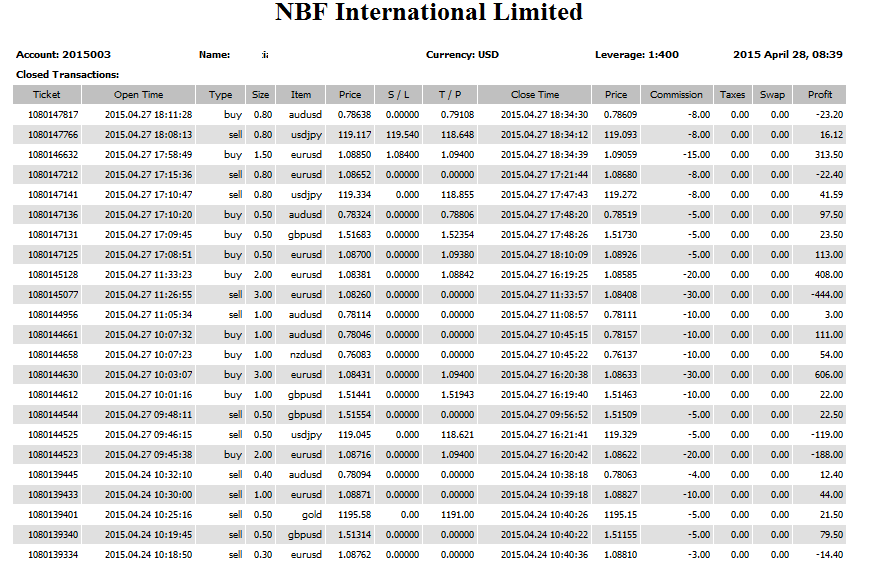
Task: Select ticket number 1080144661
Action: click(53, 334)
